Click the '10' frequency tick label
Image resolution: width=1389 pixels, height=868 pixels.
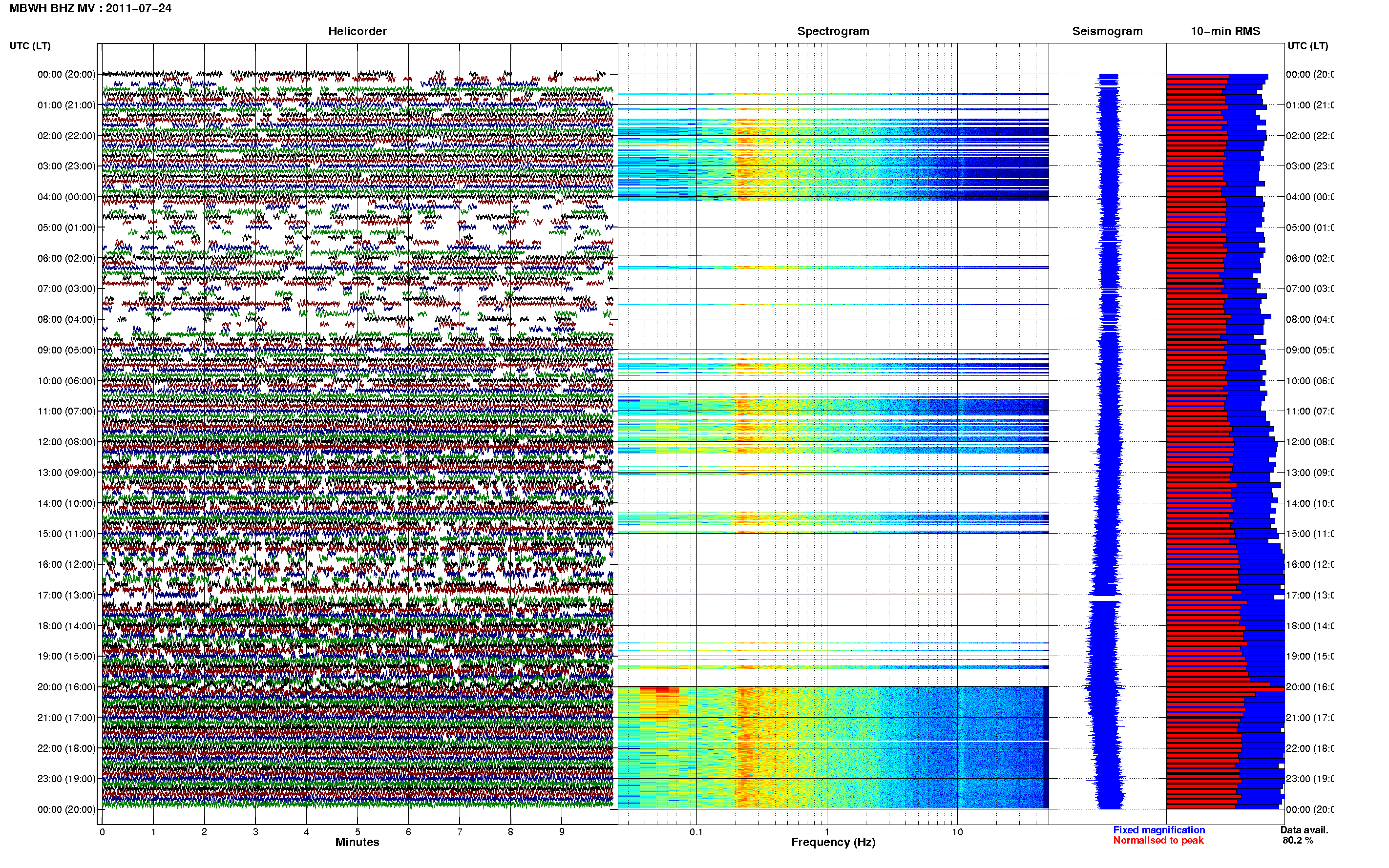tap(957, 832)
